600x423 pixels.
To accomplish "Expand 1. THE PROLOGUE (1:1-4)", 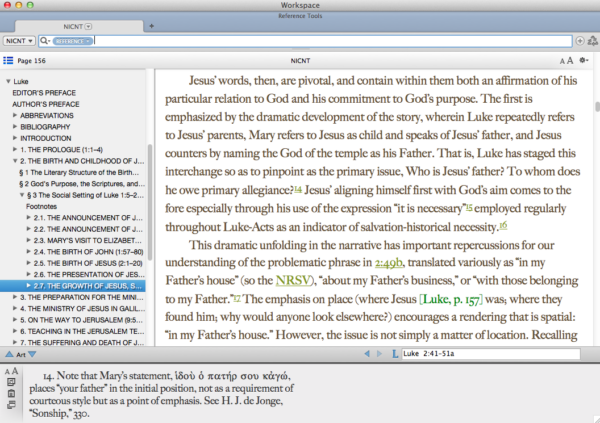I will pos(15,149).
